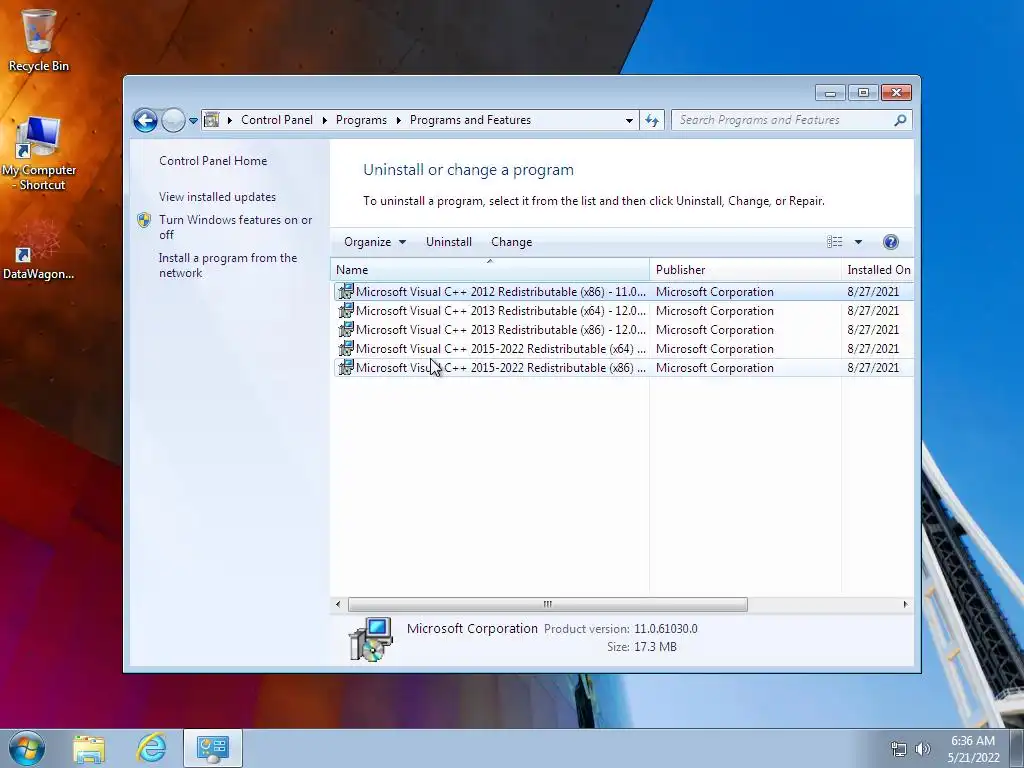Click product version 11.0.61030.0 text

(x=665, y=629)
